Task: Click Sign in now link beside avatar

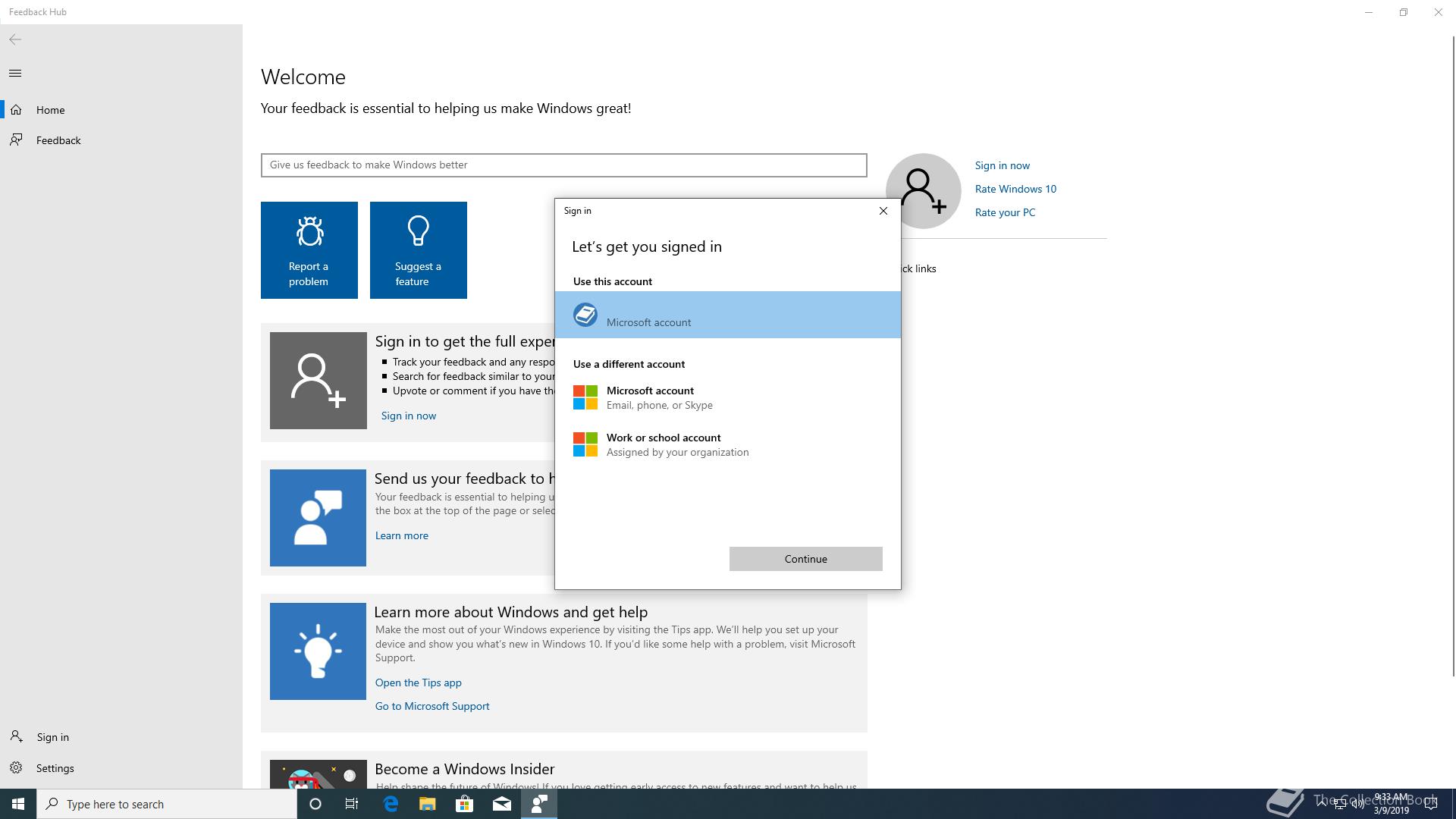Action: pyautogui.click(x=1002, y=165)
